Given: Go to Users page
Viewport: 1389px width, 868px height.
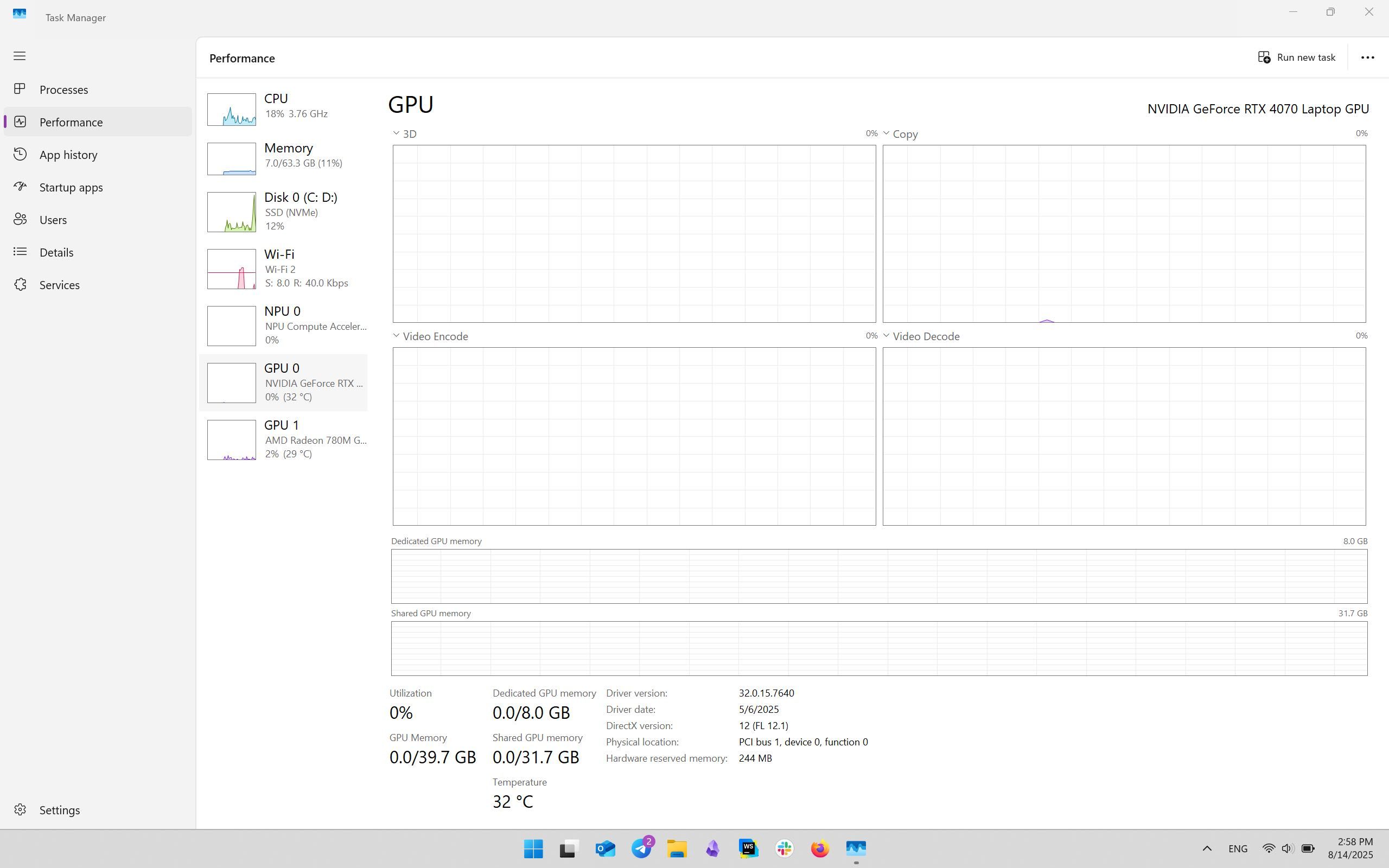Looking at the screenshot, I should coord(98,220).
